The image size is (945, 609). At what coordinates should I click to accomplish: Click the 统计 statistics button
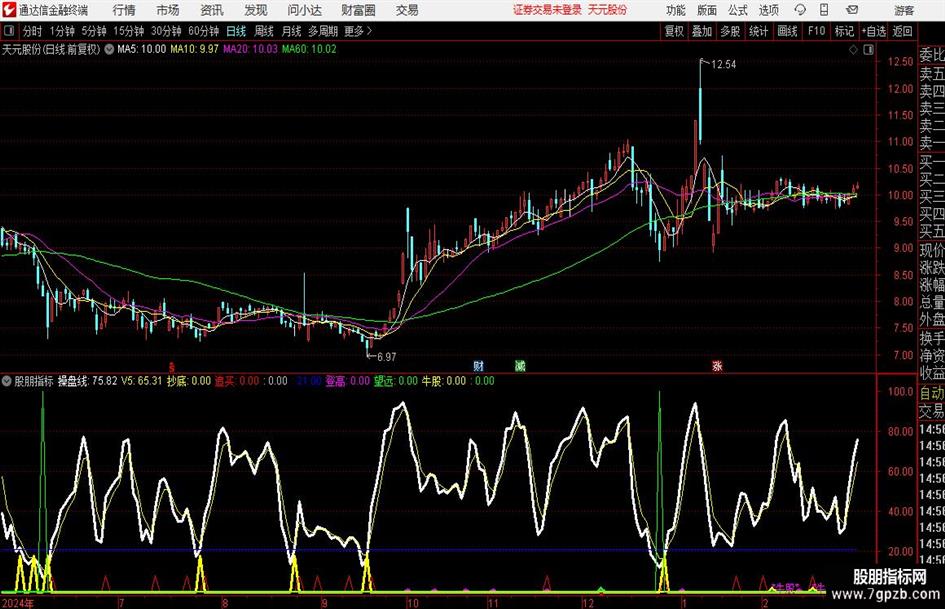tap(758, 31)
